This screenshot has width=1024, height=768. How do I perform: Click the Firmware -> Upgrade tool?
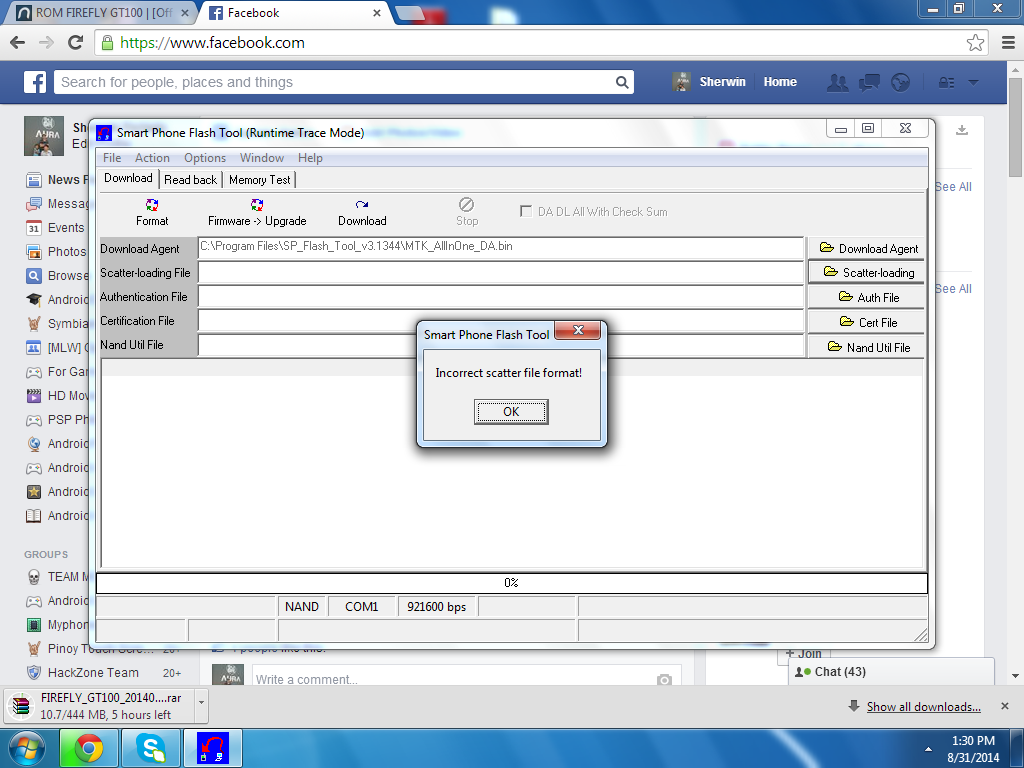click(x=257, y=212)
